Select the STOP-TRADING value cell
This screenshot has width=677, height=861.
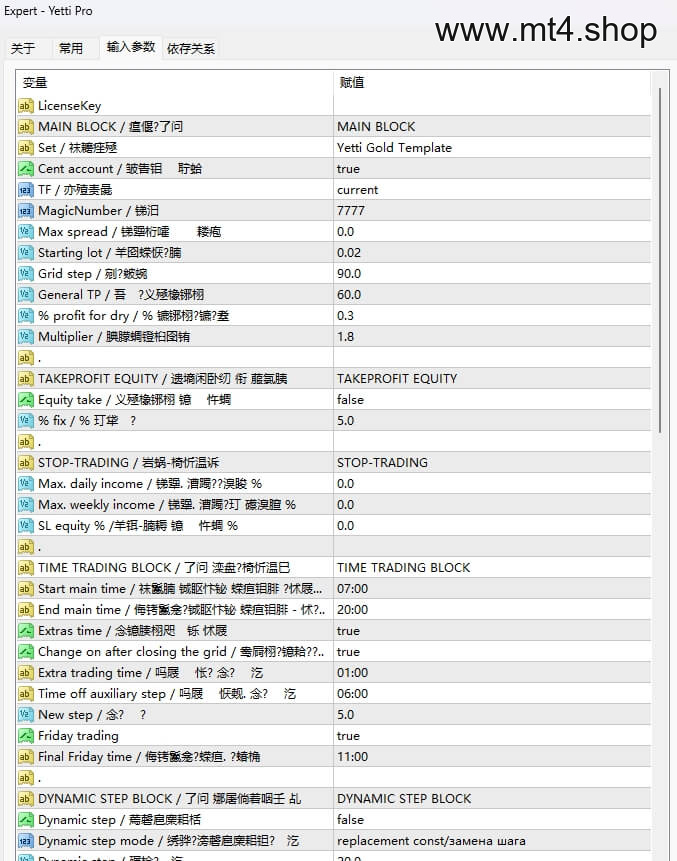pos(491,462)
